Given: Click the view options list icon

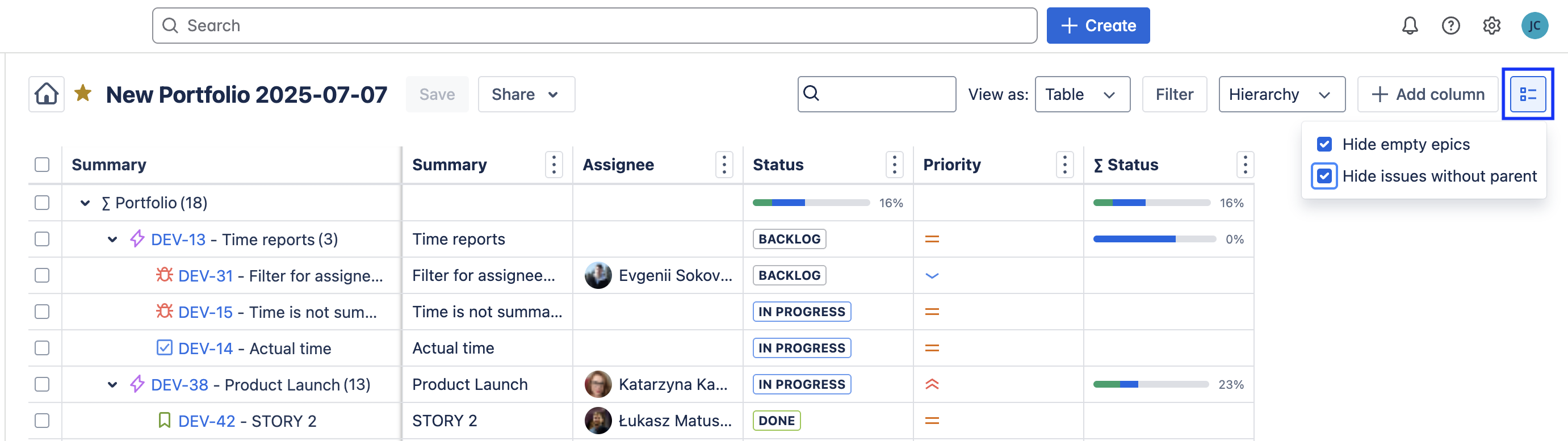Looking at the screenshot, I should pos(1527,94).
